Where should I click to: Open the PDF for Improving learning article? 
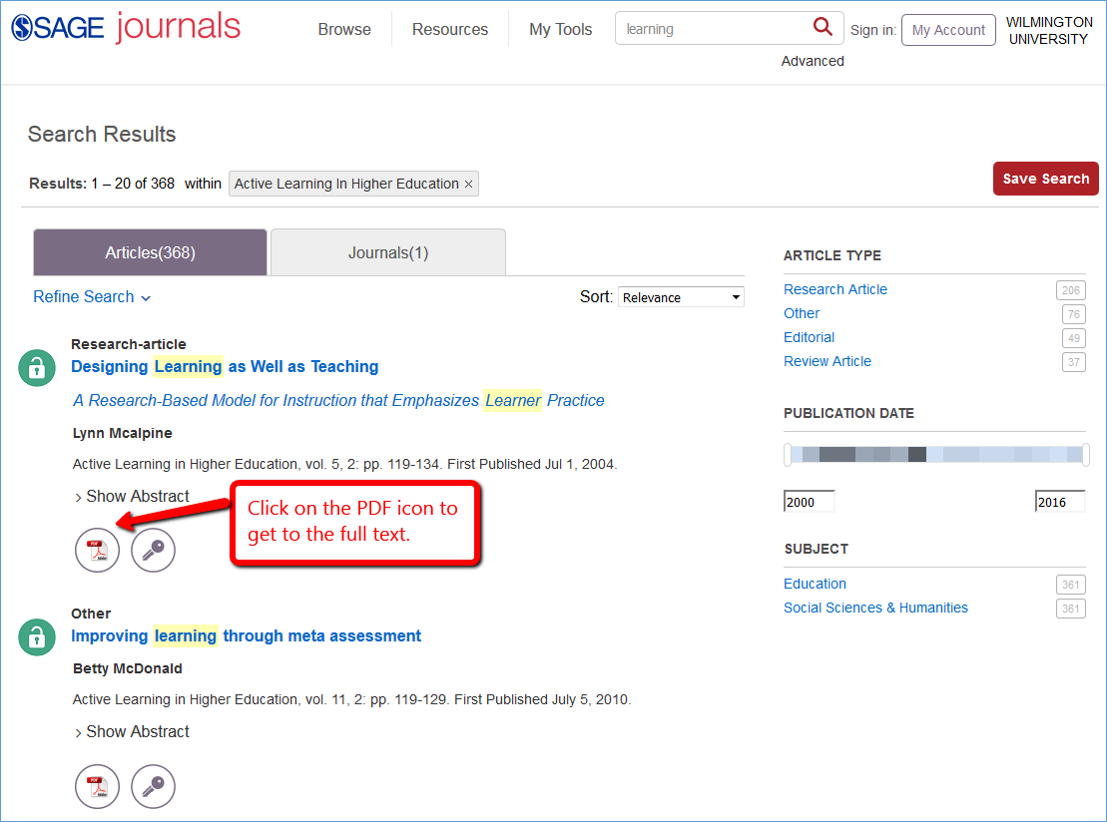point(97,786)
